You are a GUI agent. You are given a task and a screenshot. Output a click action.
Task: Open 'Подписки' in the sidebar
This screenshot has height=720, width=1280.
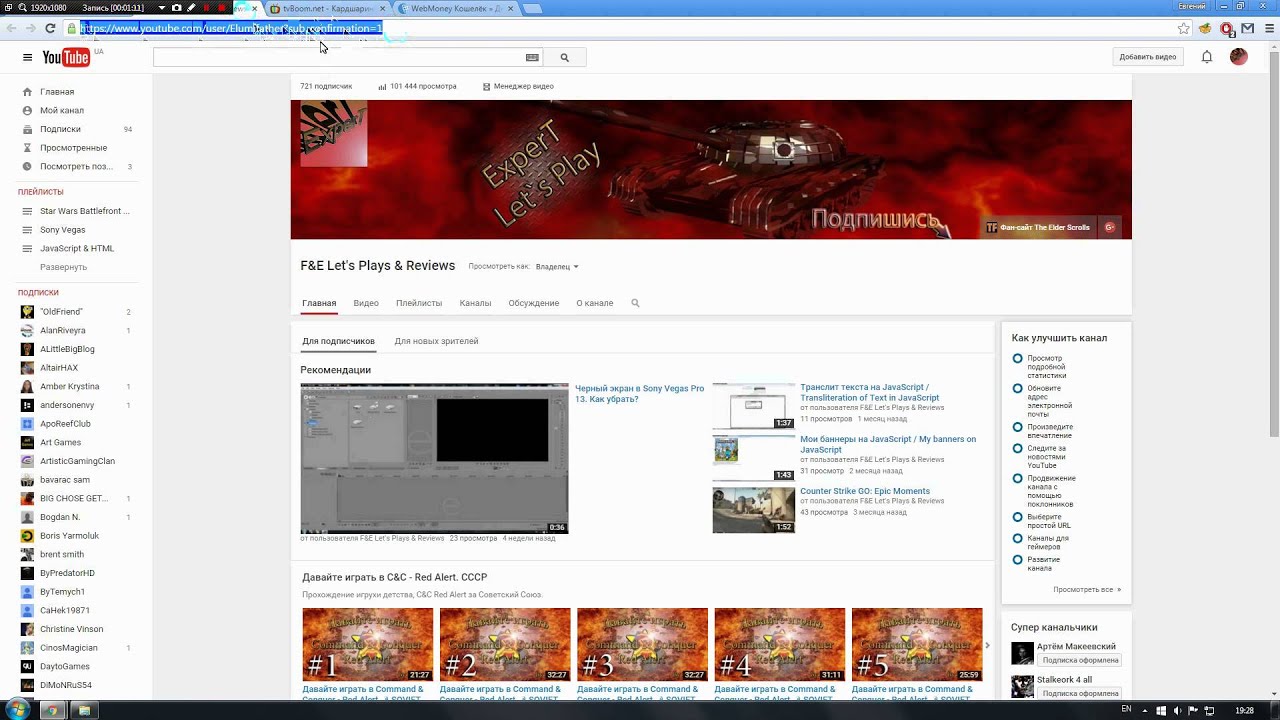click(x=60, y=129)
